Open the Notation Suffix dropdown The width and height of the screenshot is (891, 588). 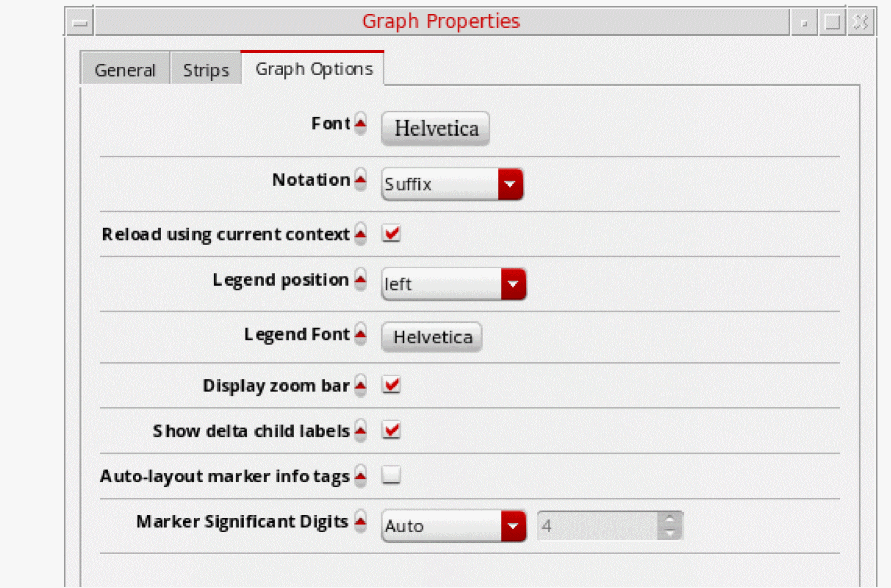point(452,184)
